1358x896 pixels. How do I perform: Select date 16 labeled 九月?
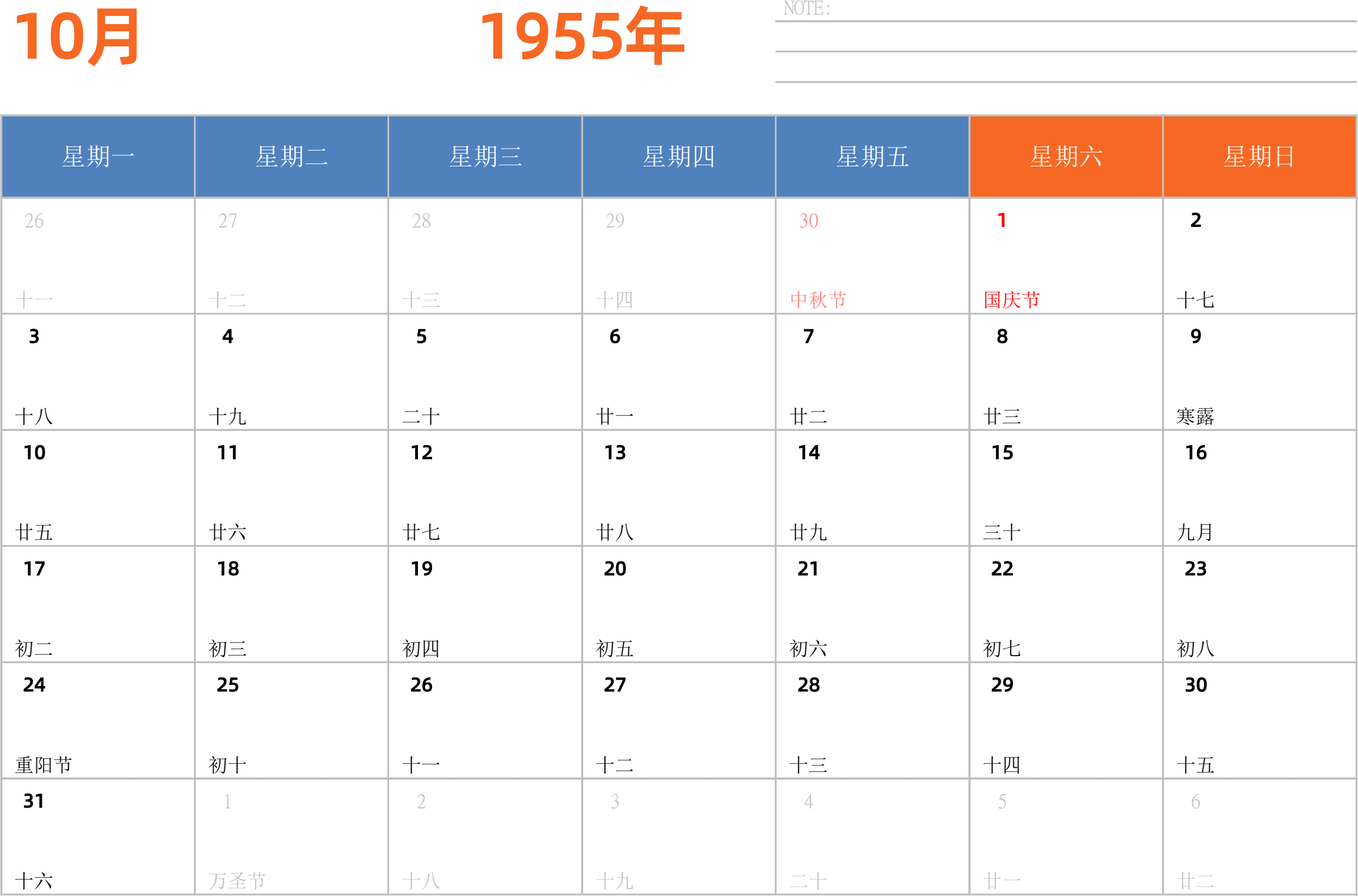tap(1259, 488)
